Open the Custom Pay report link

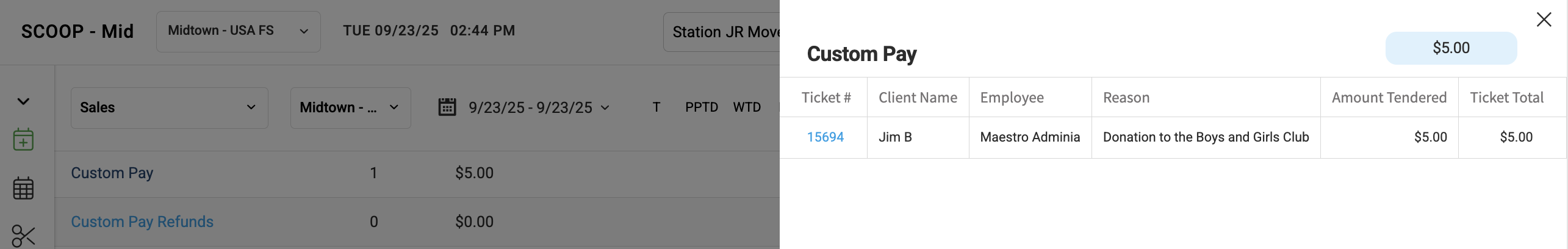(112, 173)
